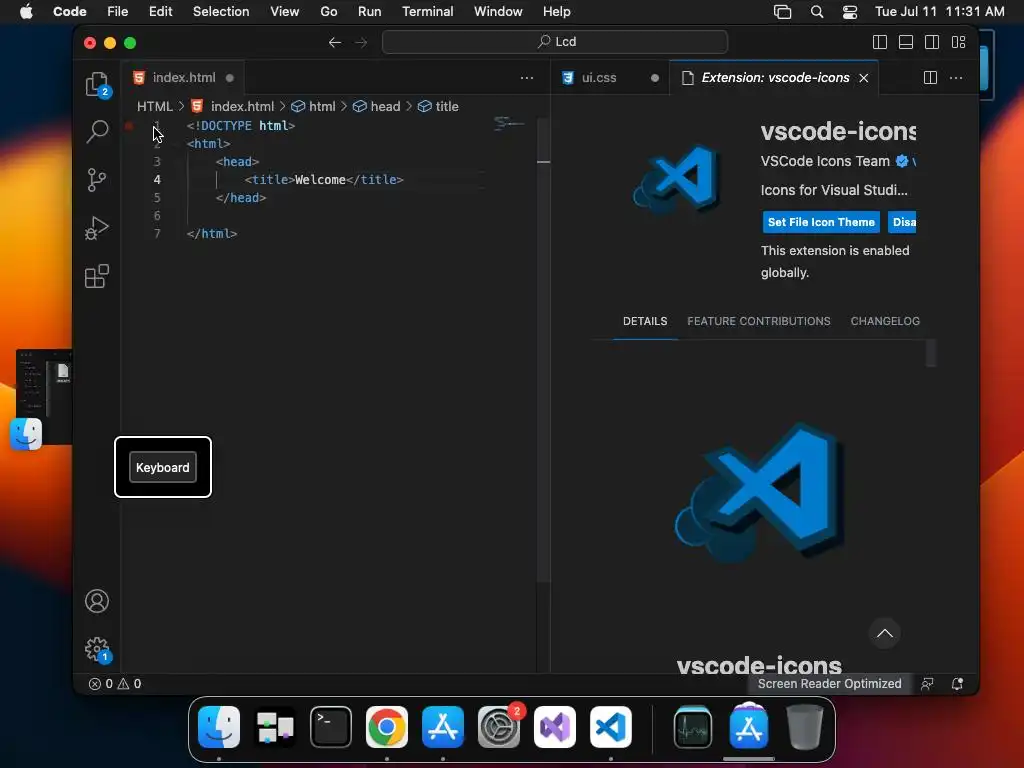This screenshot has width=1024, height=768.
Task: Click the index.html editor vertical scrollbar
Action: tap(543, 349)
